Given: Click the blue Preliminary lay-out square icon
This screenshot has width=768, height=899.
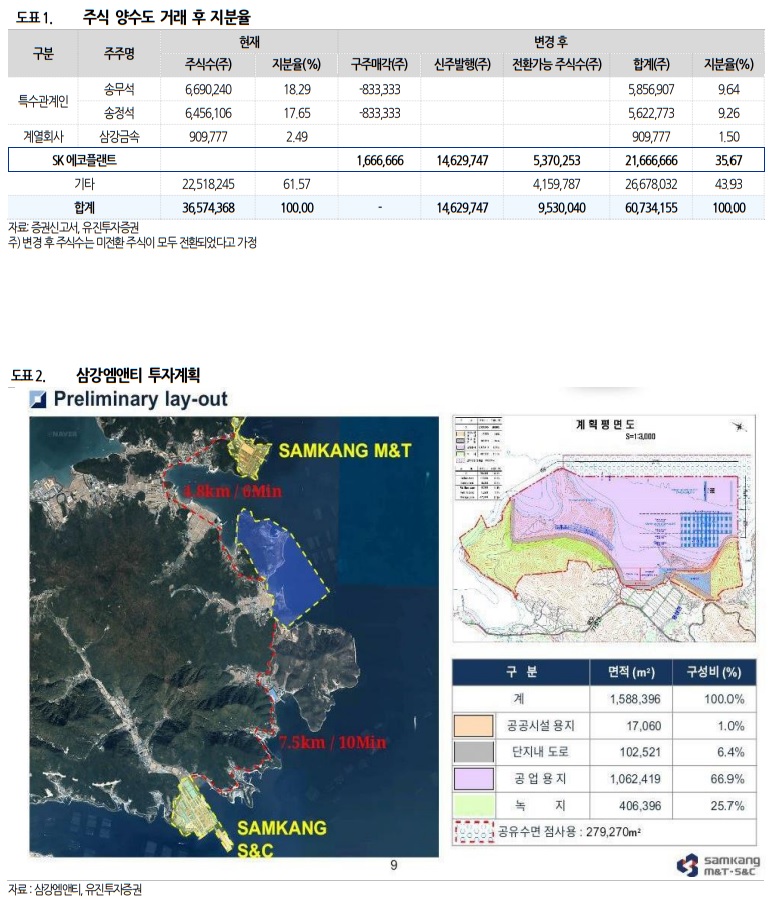Looking at the screenshot, I should [38, 399].
